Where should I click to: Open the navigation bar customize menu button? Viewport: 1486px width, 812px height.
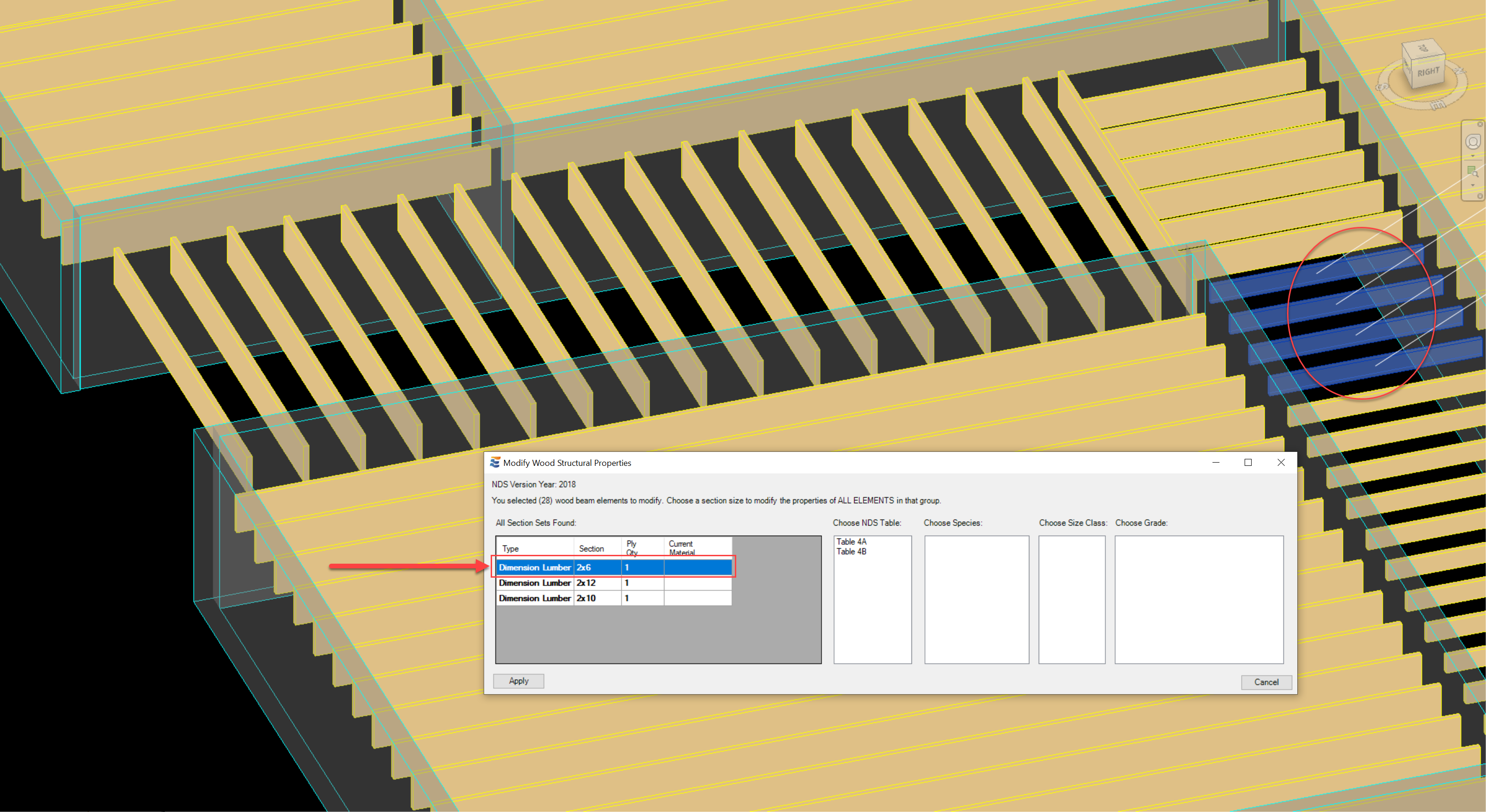point(1479,196)
